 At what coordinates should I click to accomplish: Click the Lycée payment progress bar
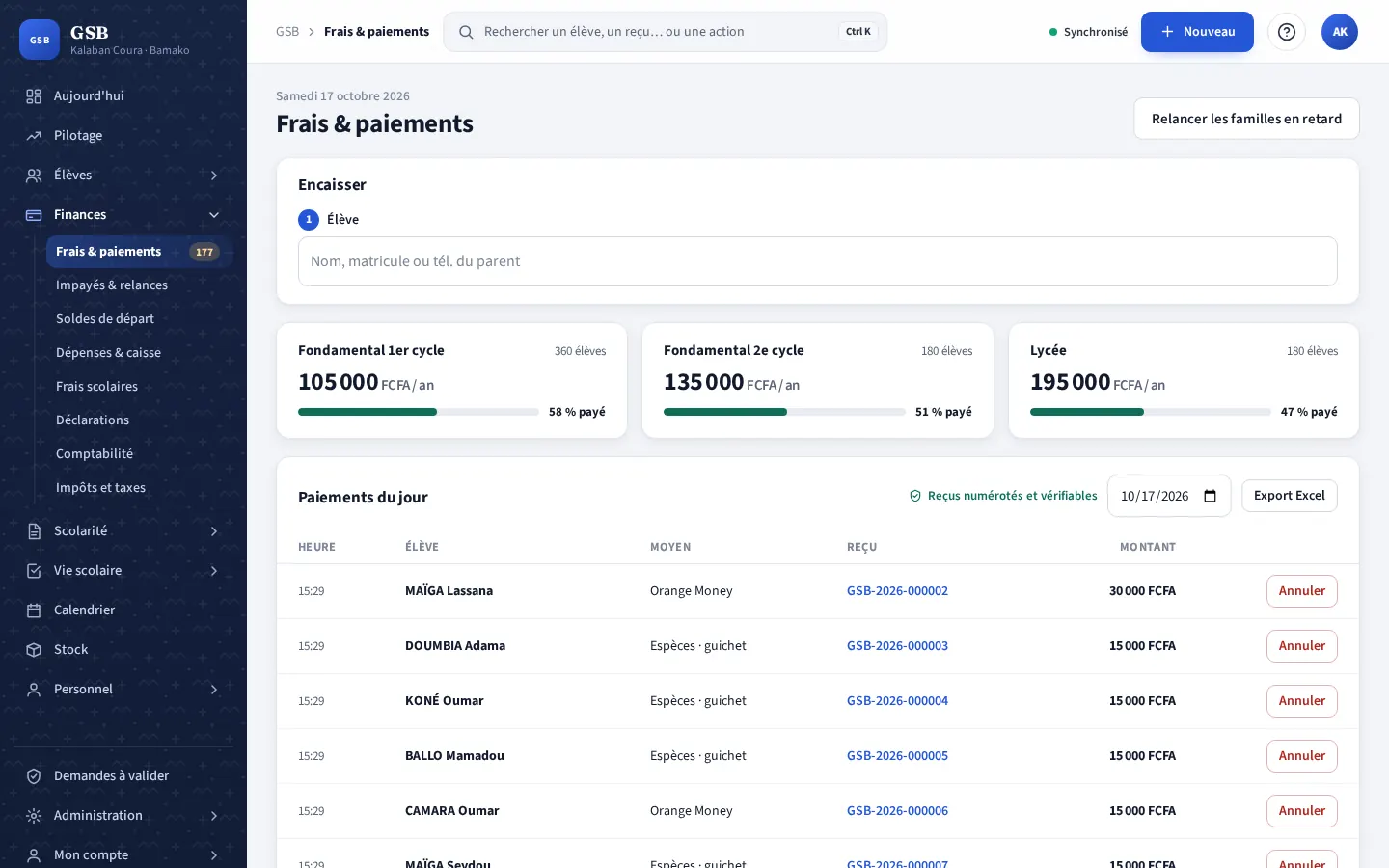pos(1150,412)
